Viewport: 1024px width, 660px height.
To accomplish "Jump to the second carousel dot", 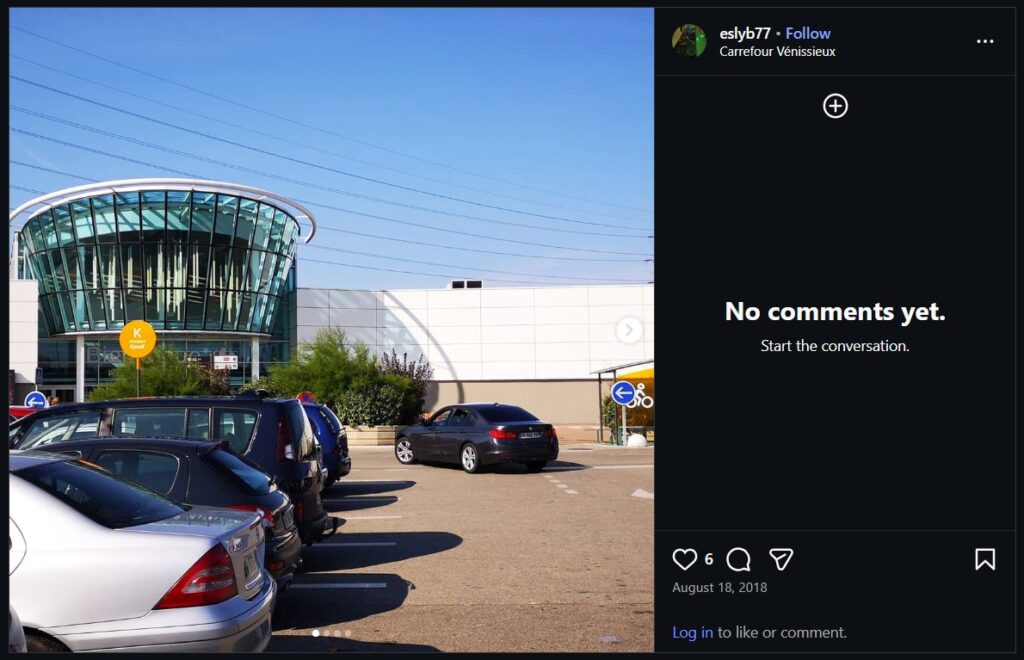I will pyautogui.click(x=327, y=633).
